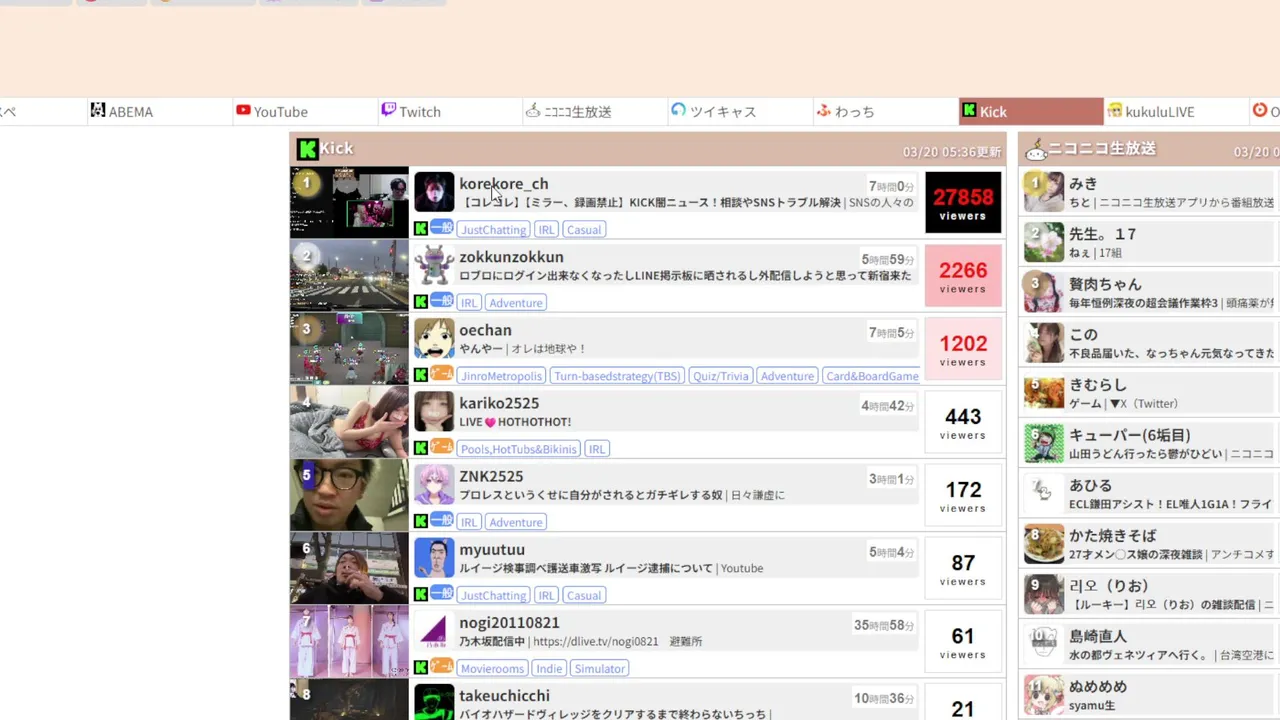Image resolution: width=1280 pixels, height=720 pixels.
Task: Open ZNK2525 channel name link
Action: 491,476
